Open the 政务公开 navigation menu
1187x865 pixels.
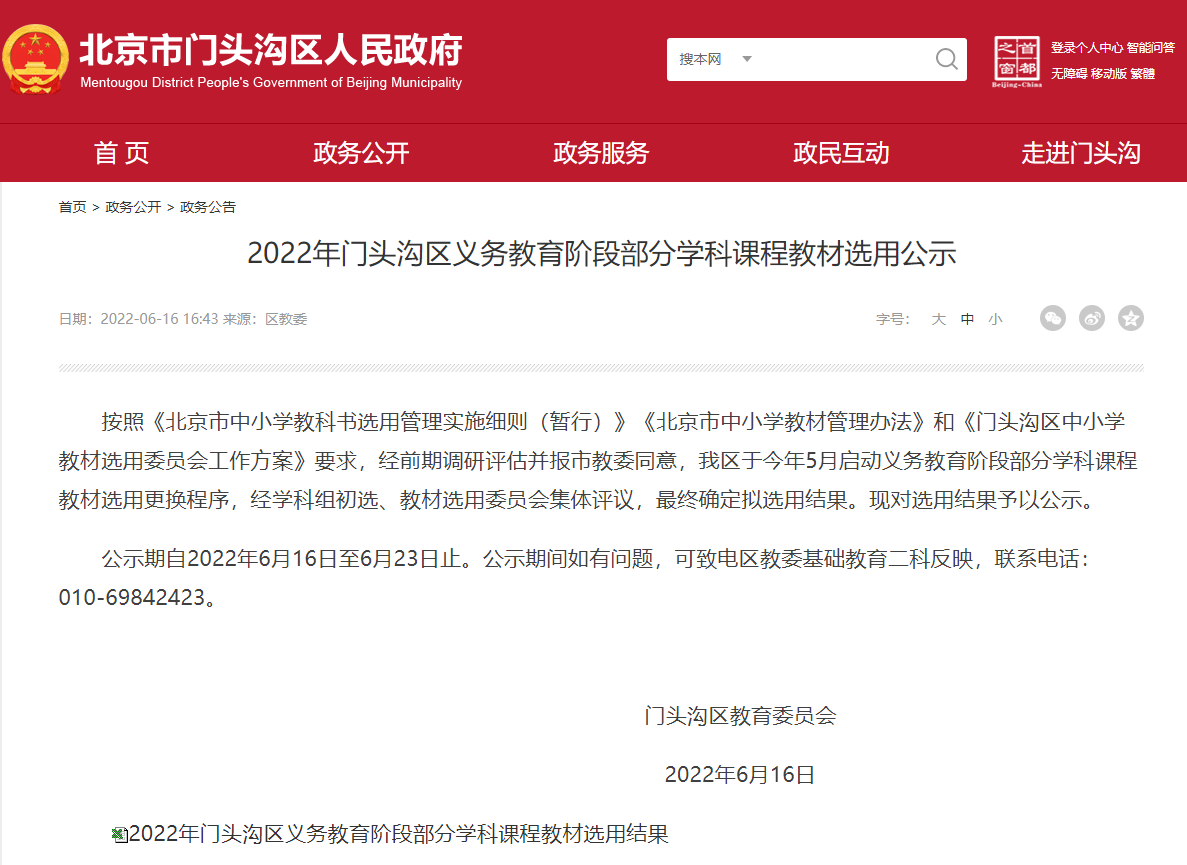click(361, 153)
